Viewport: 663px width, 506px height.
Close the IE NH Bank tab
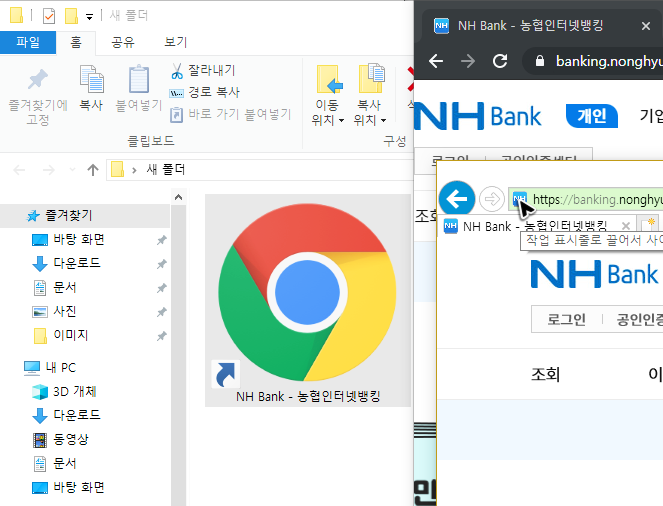(x=626, y=226)
